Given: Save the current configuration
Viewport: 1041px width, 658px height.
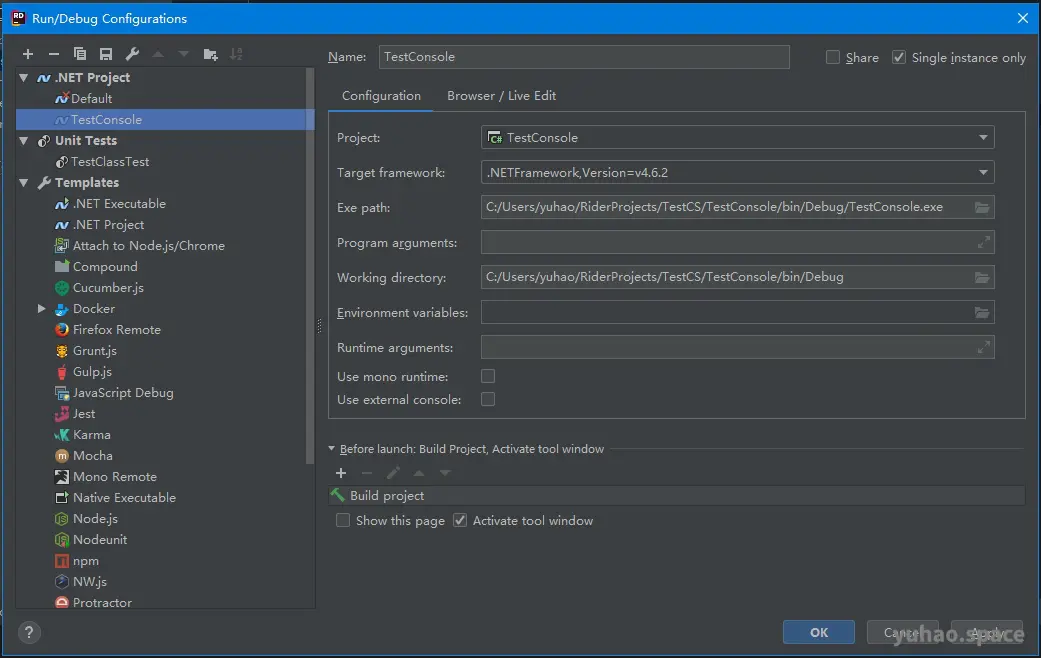Looking at the screenshot, I should pyautogui.click(x=105, y=53).
